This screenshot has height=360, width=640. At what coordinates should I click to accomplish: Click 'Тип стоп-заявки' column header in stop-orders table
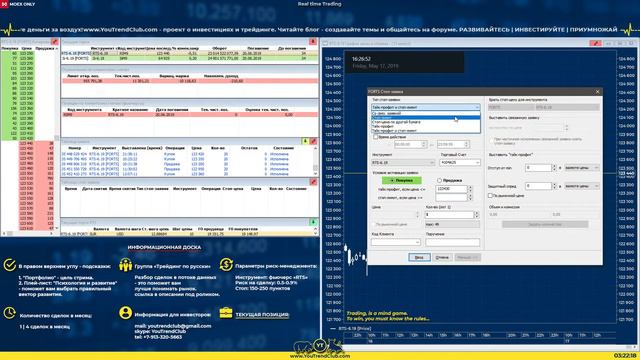click(152, 189)
